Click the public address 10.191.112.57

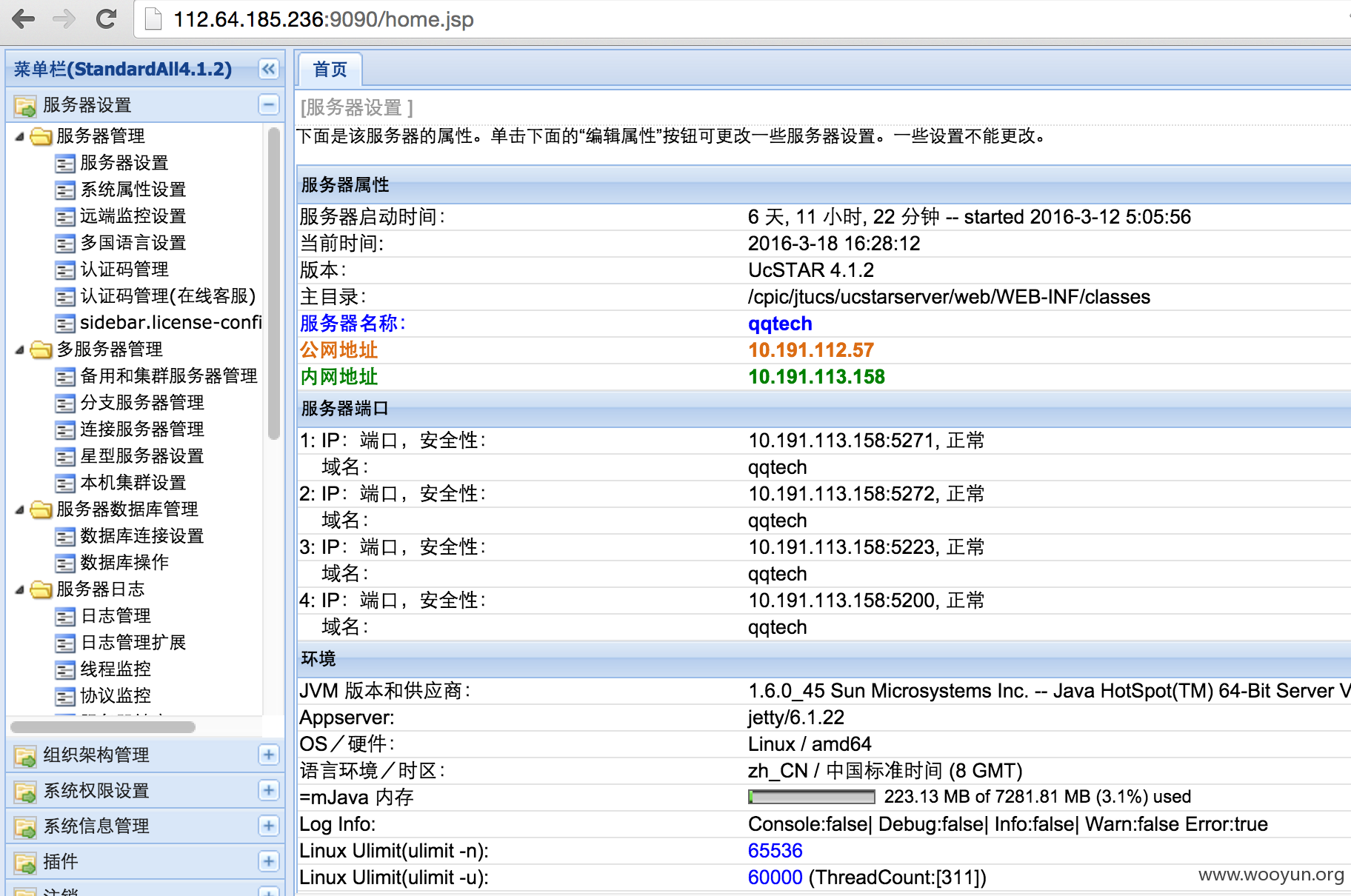(x=811, y=350)
